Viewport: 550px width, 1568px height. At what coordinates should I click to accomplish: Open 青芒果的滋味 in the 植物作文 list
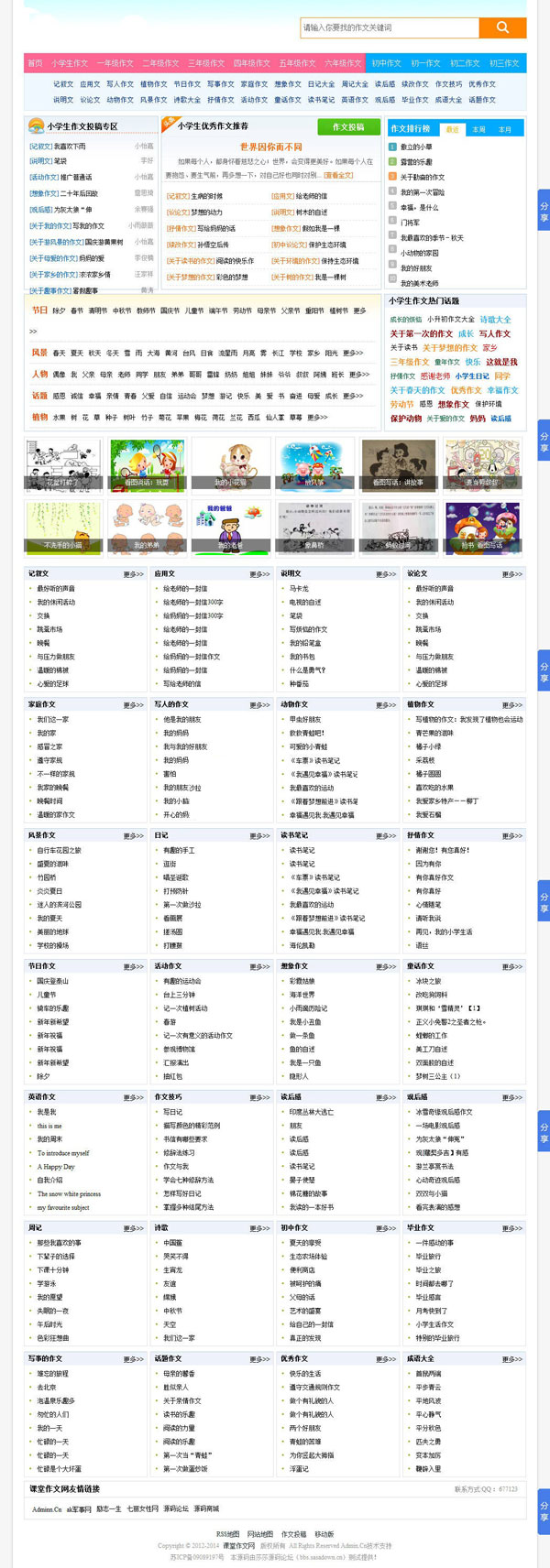tap(434, 734)
